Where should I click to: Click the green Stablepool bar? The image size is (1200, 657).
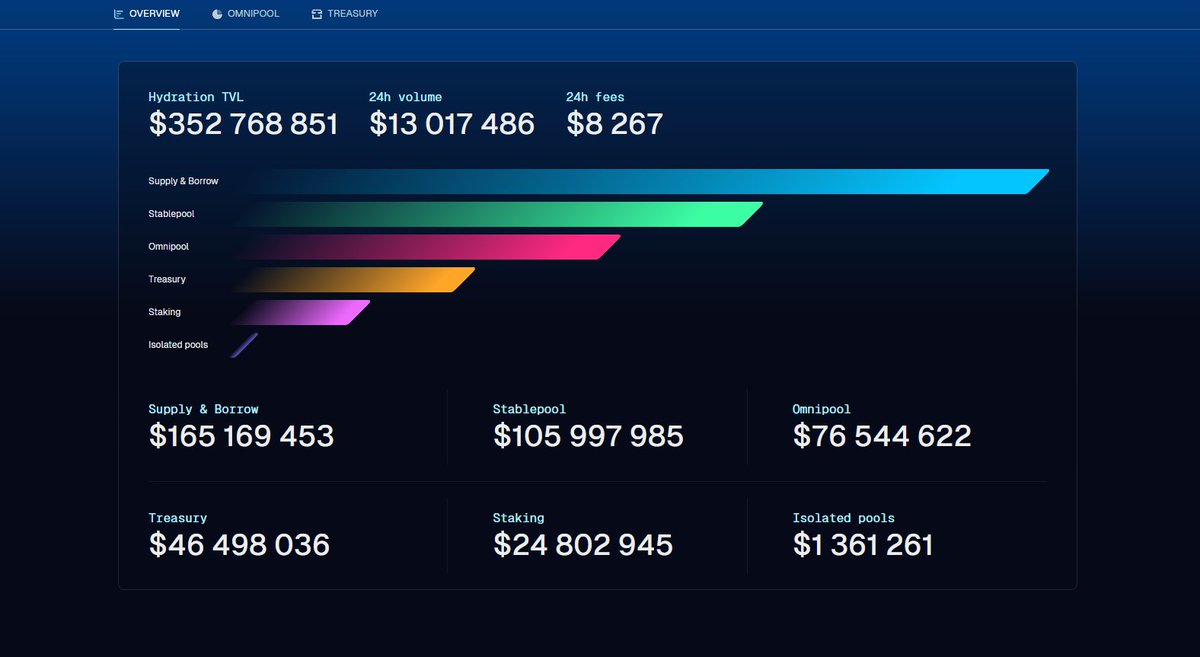[x=497, y=214]
